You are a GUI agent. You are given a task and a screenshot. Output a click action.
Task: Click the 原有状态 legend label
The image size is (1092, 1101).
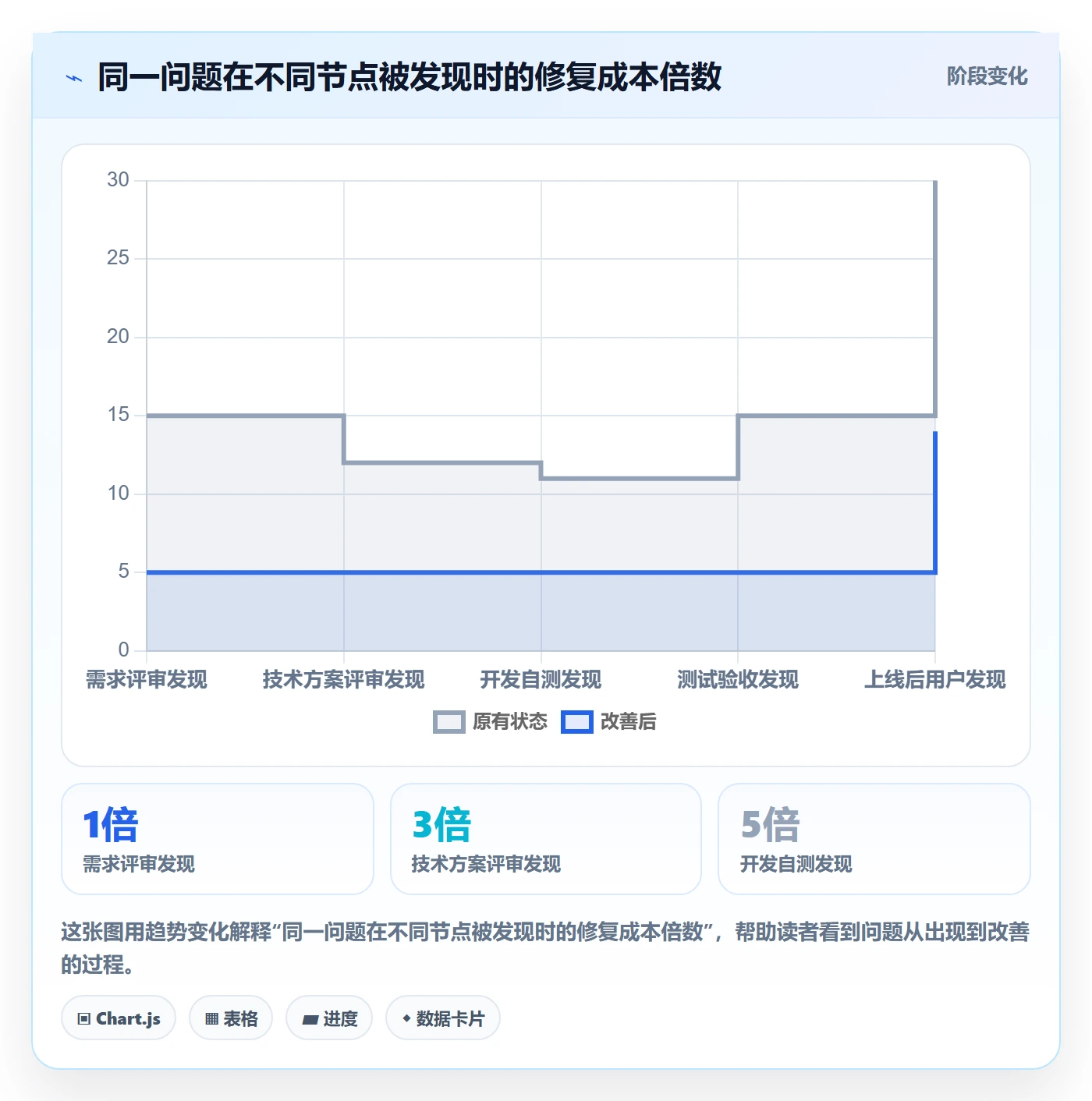tap(510, 722)
